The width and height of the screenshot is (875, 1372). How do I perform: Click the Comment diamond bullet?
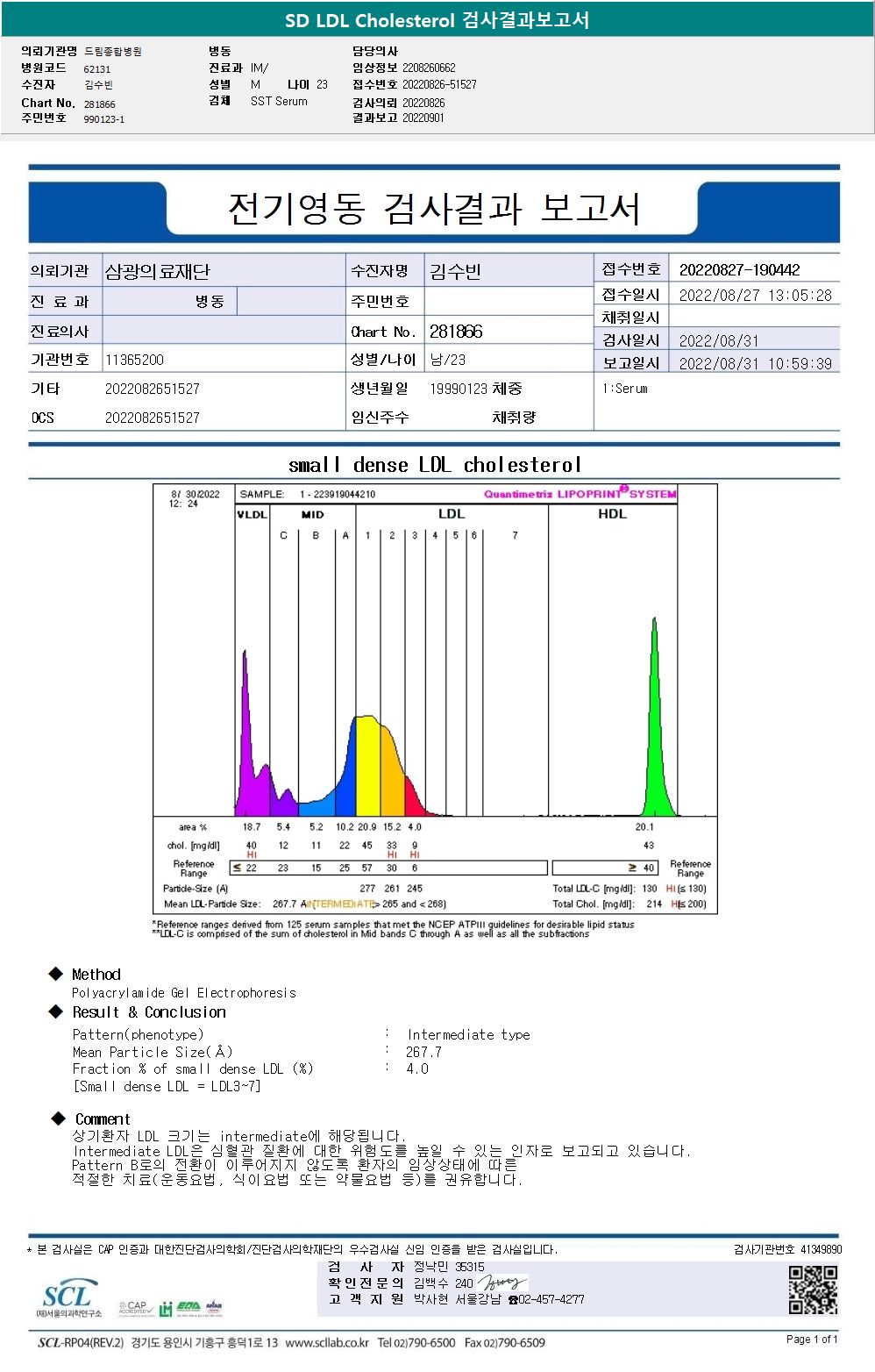coord(59,1118)
